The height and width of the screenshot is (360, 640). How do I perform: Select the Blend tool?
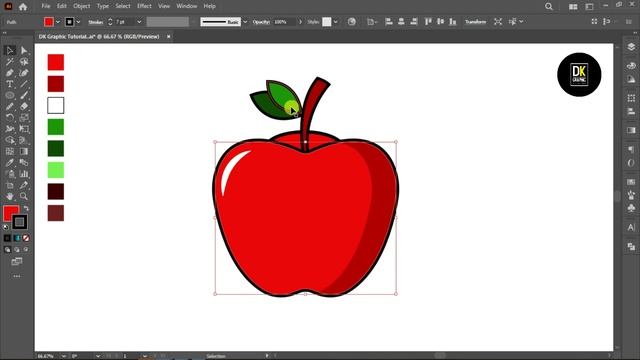[x=24, y=162]
